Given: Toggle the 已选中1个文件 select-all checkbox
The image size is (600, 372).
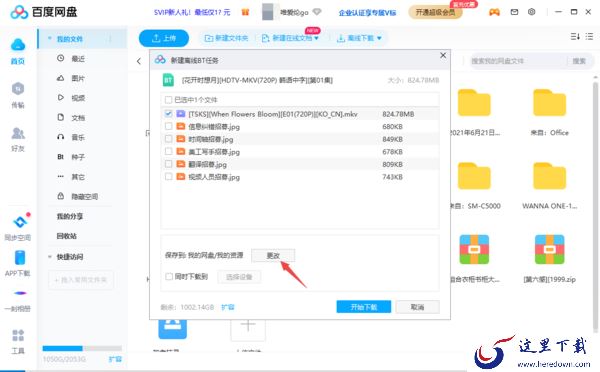Looking at the screenshot, I should (x=168, y=100).
